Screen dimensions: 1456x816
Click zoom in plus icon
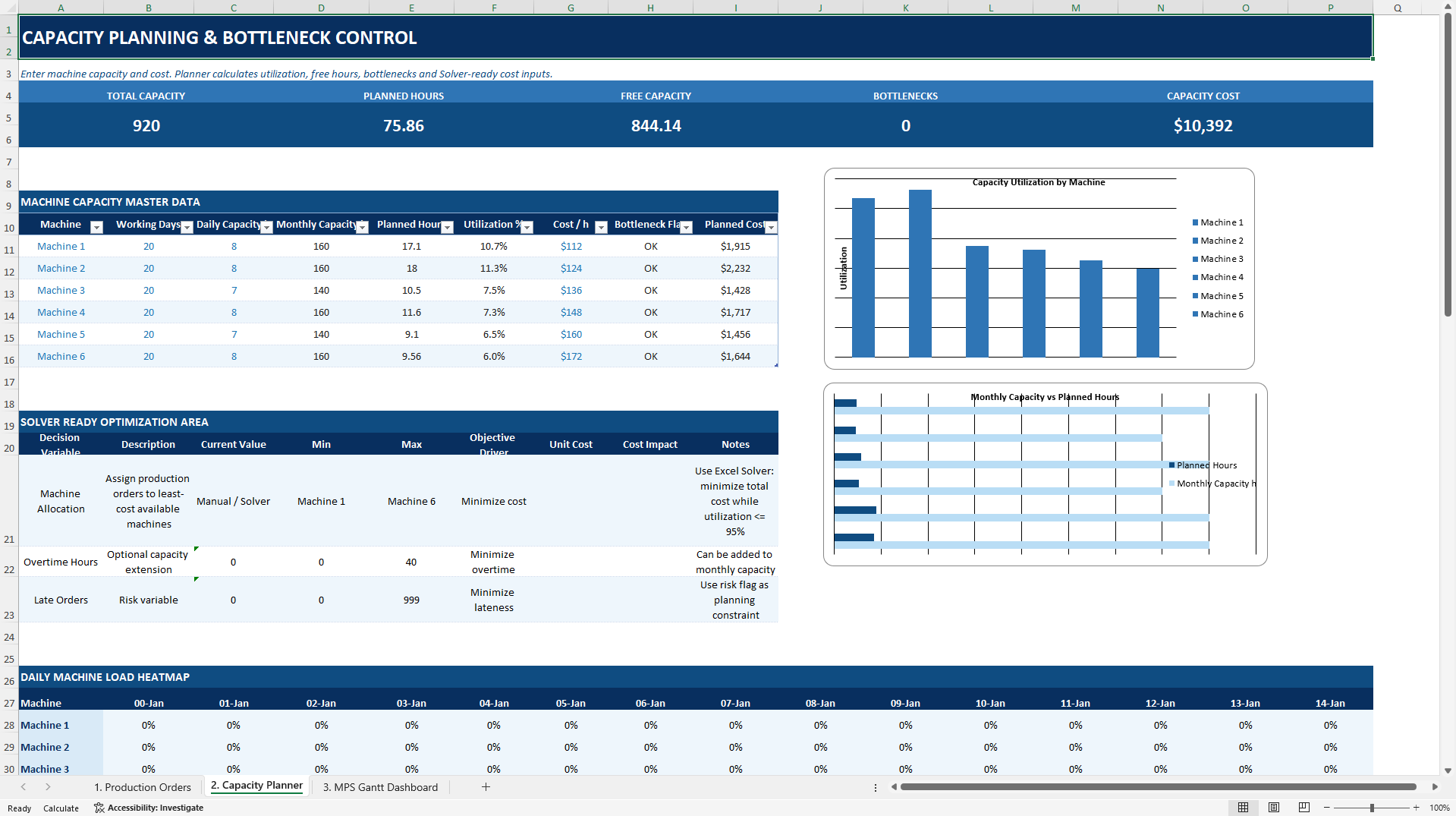[x=1416, y=808]
